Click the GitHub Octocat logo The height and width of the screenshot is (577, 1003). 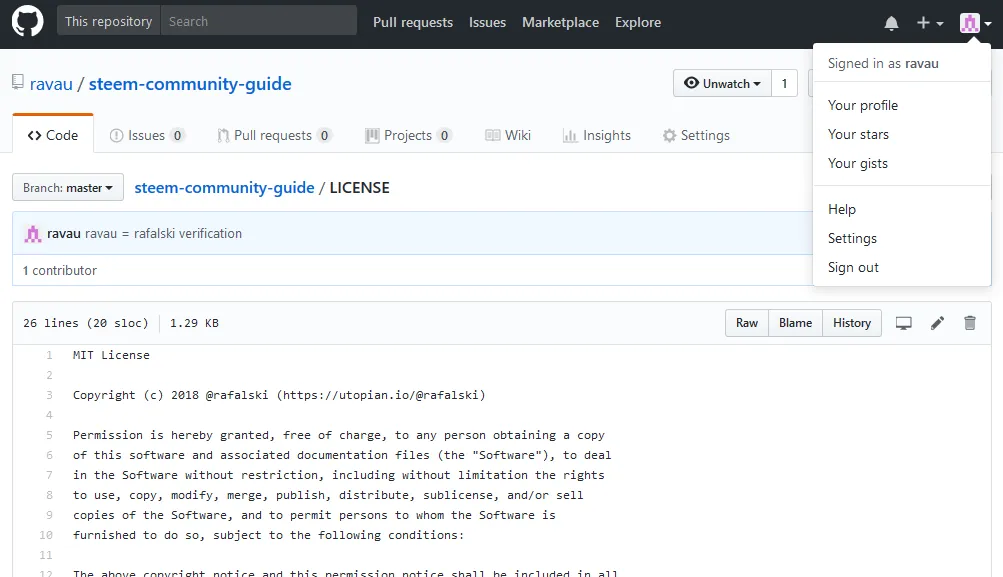[27, 22]
